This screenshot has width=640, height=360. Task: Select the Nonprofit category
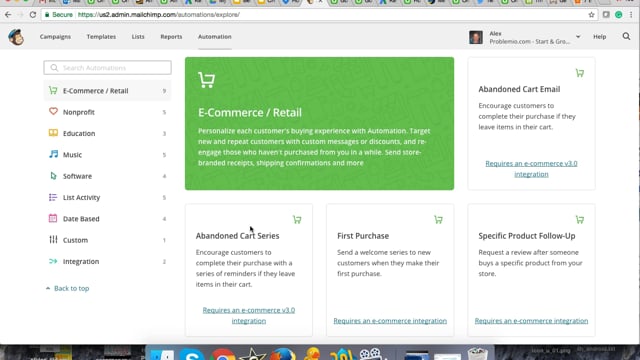[107, 112]
